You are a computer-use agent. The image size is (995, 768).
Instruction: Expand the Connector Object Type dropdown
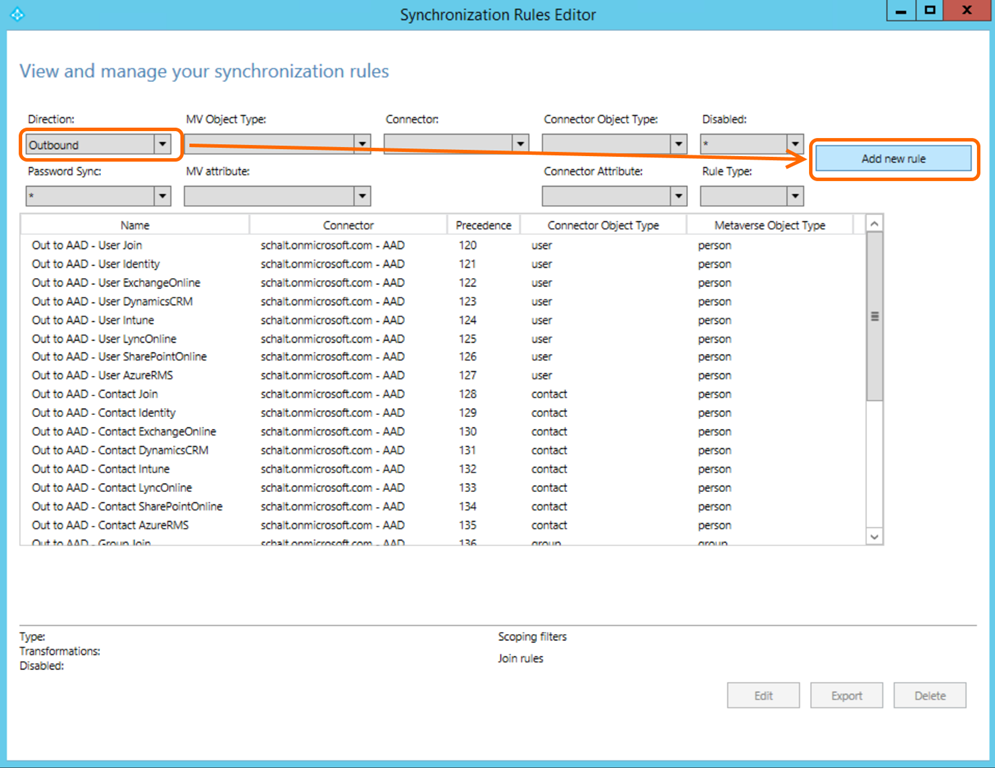[x=614, y=145]
